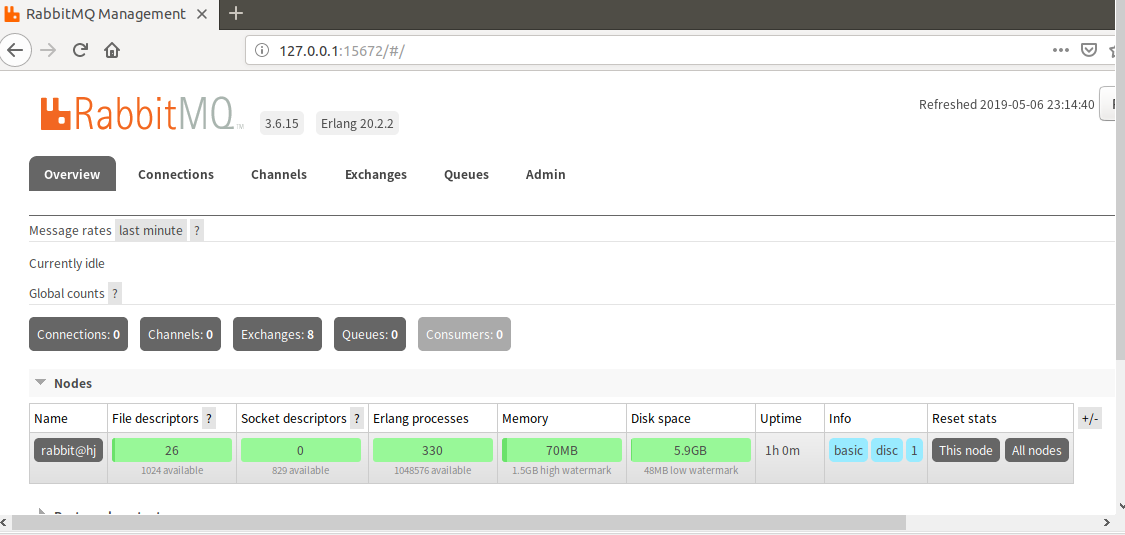
Task: Open help for Global counts question mark
Action: pos(115,293)
